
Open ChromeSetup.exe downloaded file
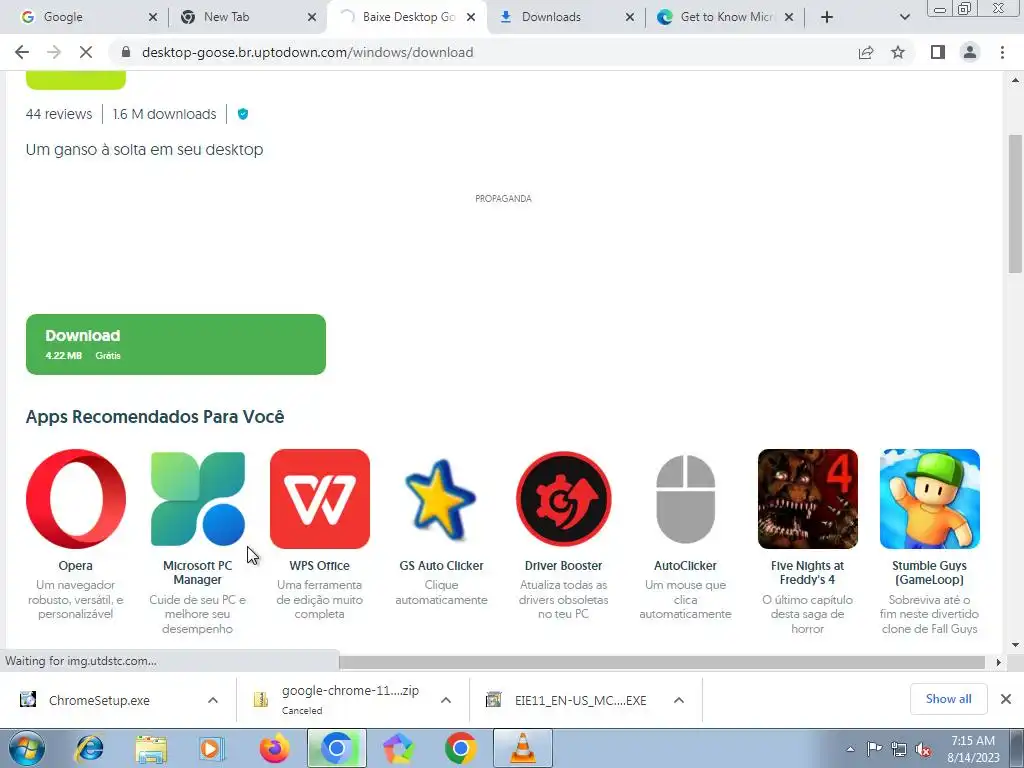pos(98,700)
